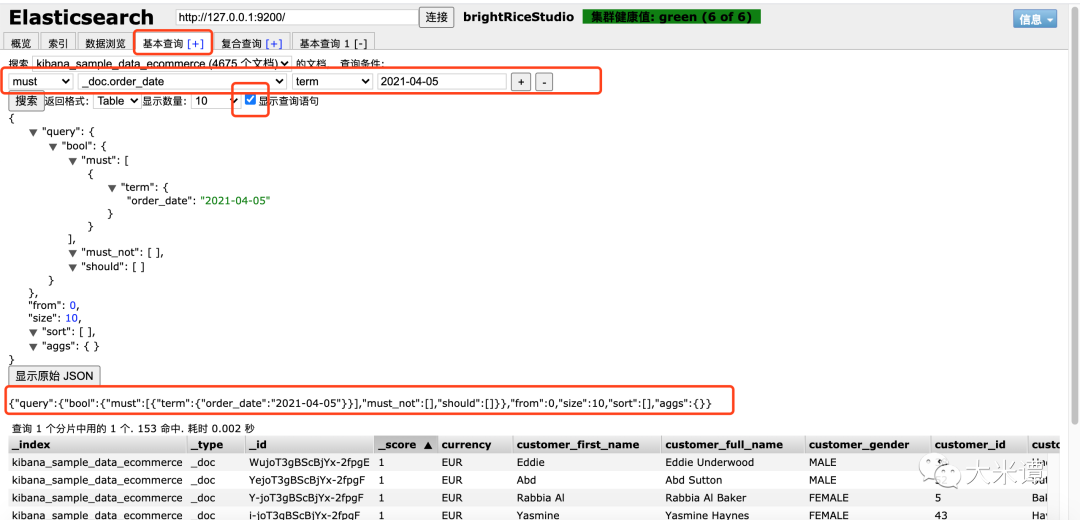This screenshot has height=520, width=1080.
Task: Sort by customer_gender column header
Action: [x=869, y=445]
